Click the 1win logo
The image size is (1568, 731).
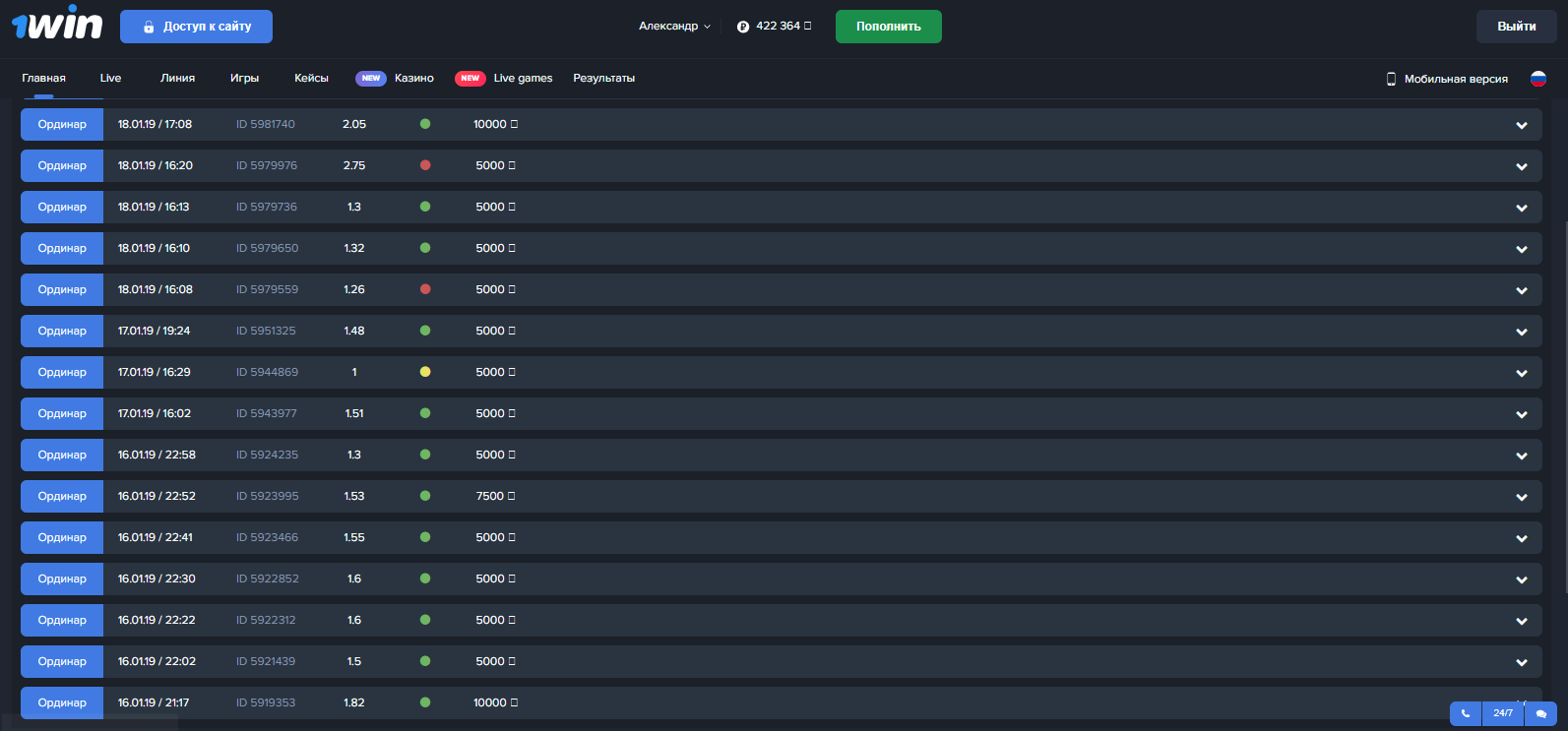pyautogui.click(x=57, y=24)
